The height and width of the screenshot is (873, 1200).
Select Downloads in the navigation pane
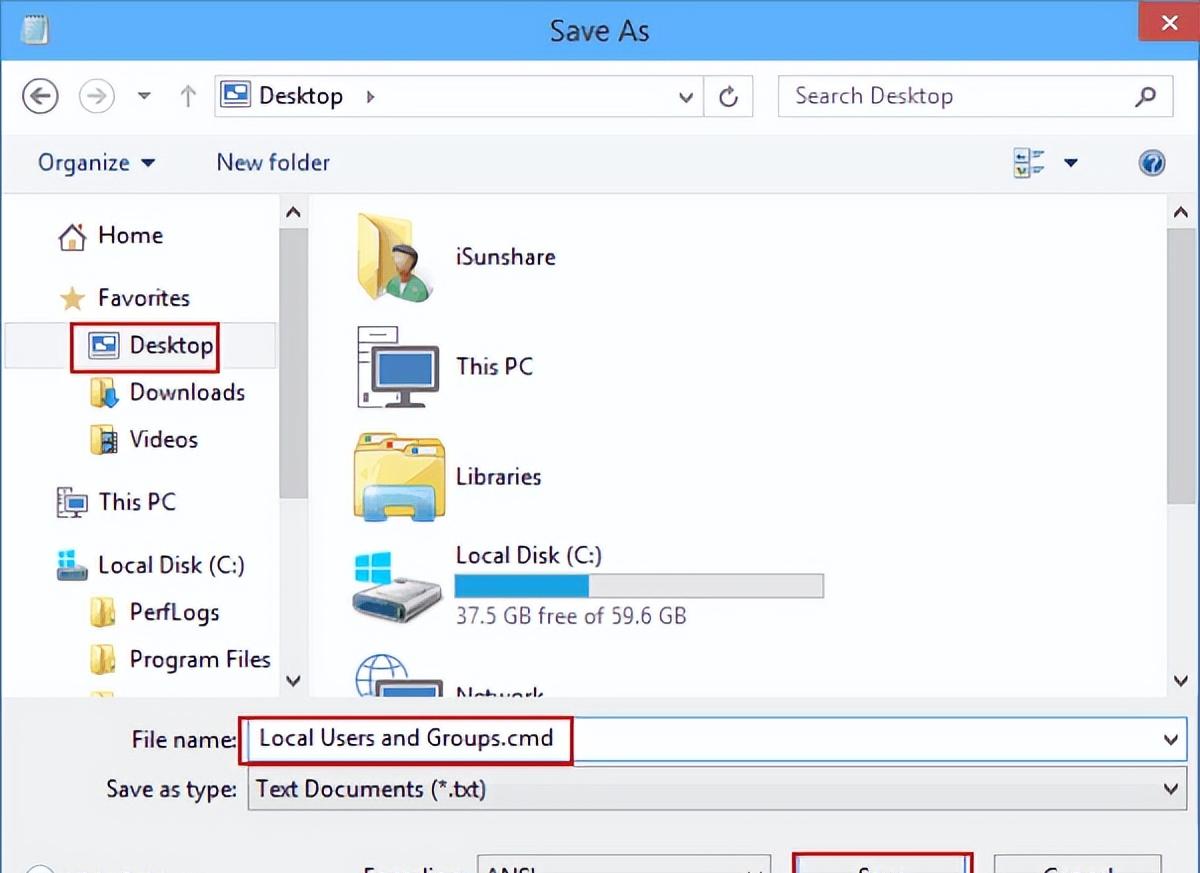click(x=187, y=393)
